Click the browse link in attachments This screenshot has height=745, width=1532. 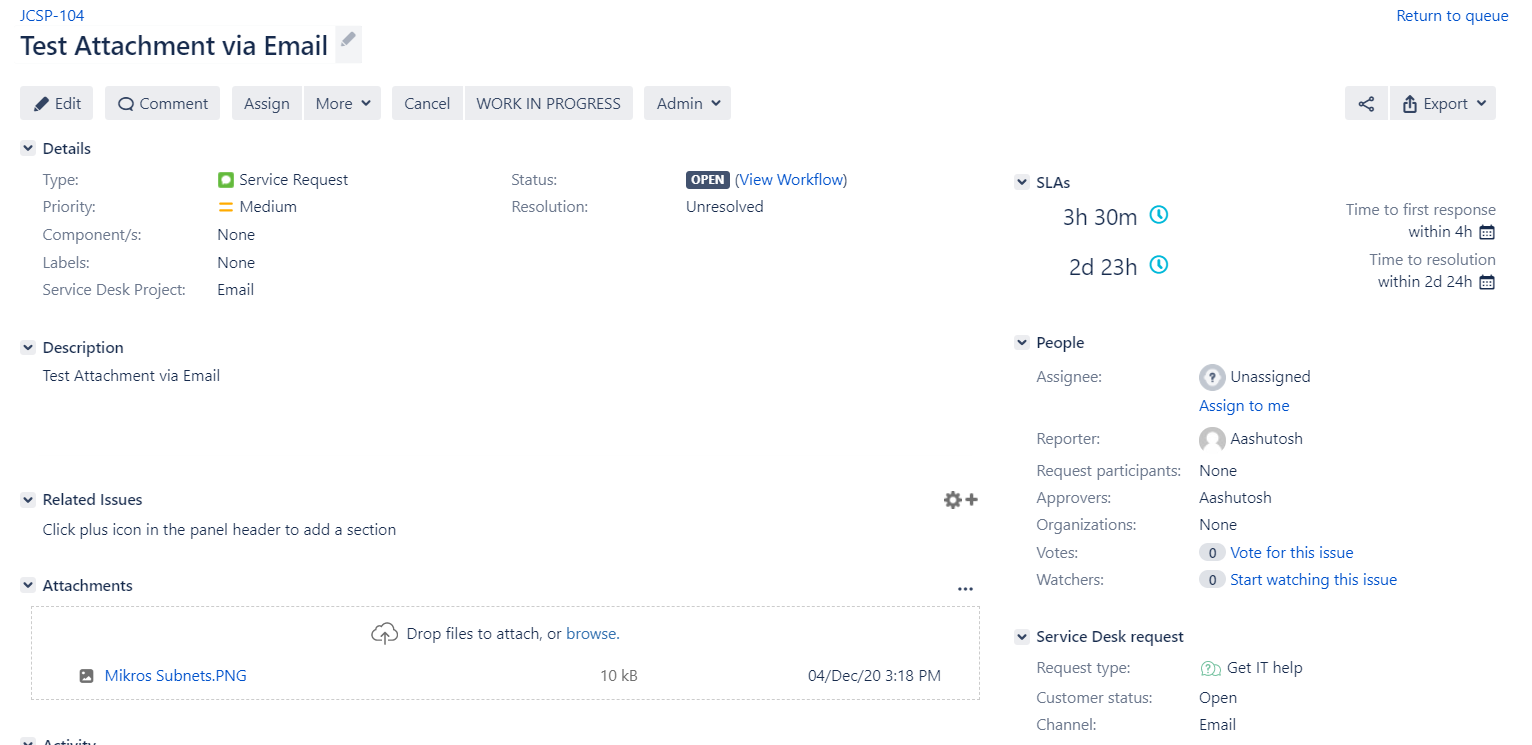pos(591,634)
